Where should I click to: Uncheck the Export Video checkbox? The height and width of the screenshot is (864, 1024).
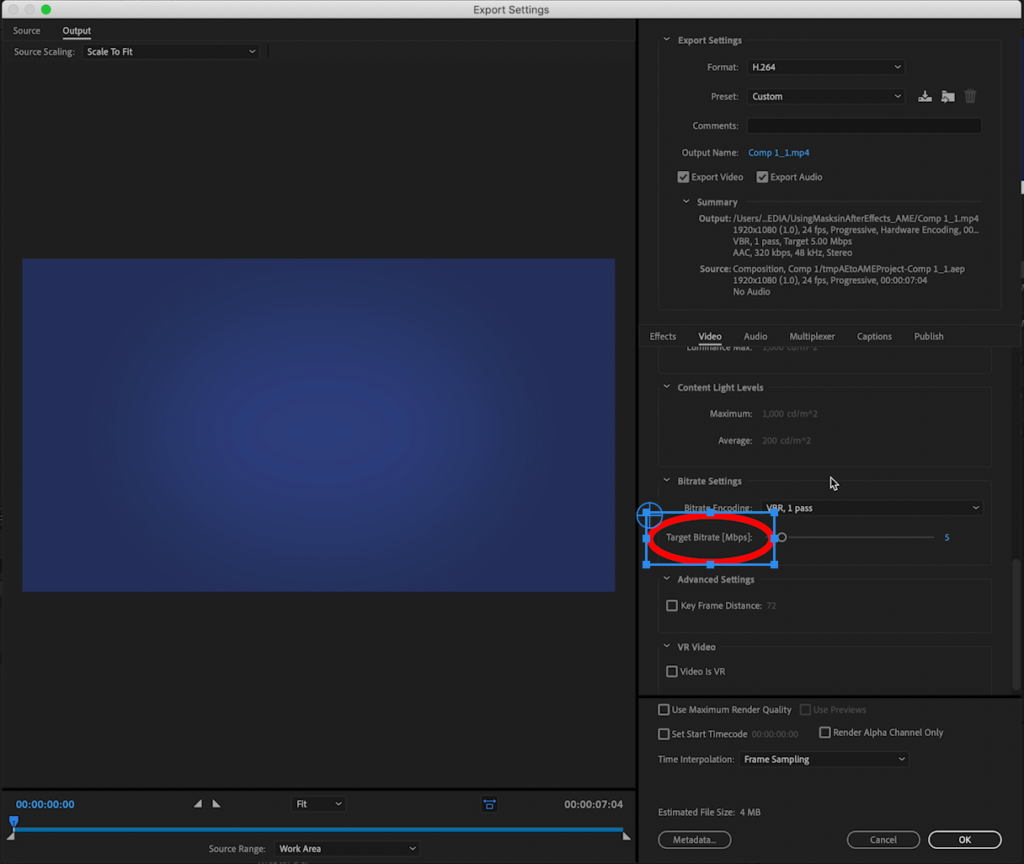coord(683,177)
